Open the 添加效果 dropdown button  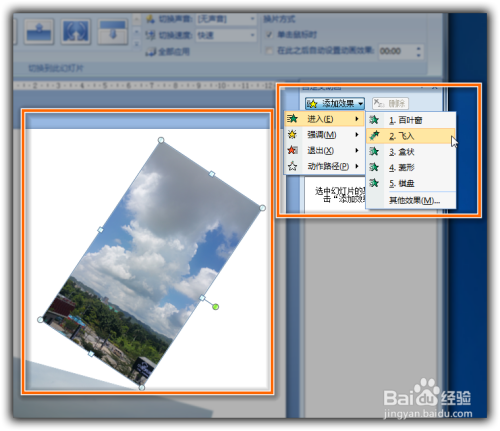[335, 104]
